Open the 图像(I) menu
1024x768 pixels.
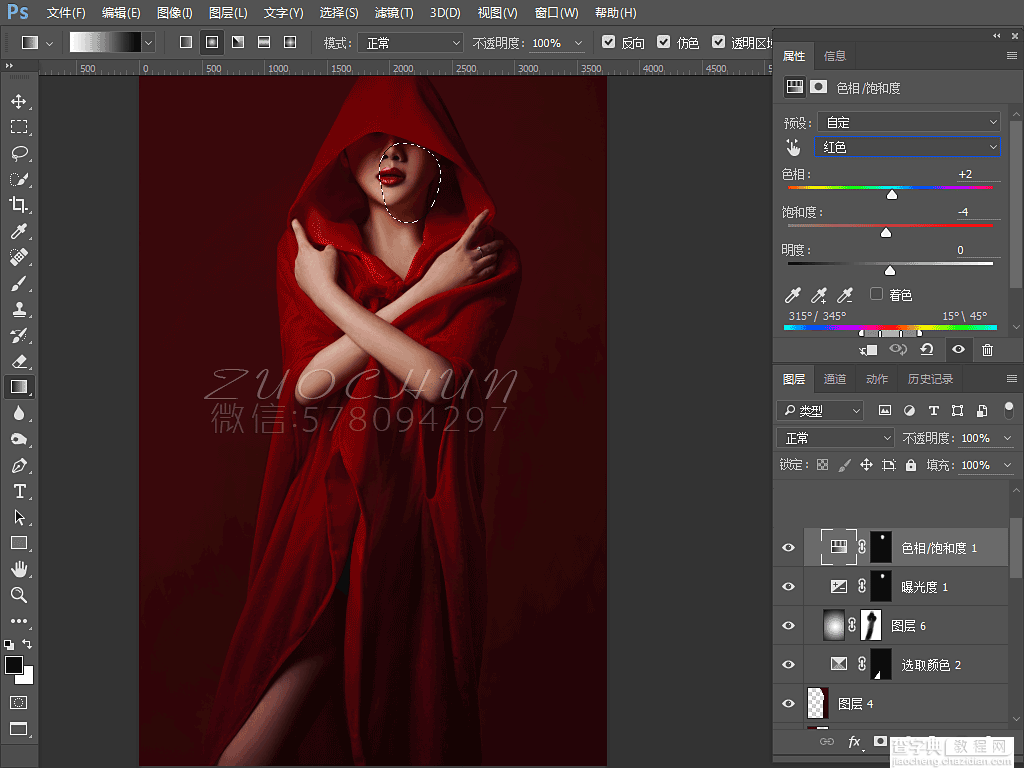pyautogui.click(x=174, y=13)
